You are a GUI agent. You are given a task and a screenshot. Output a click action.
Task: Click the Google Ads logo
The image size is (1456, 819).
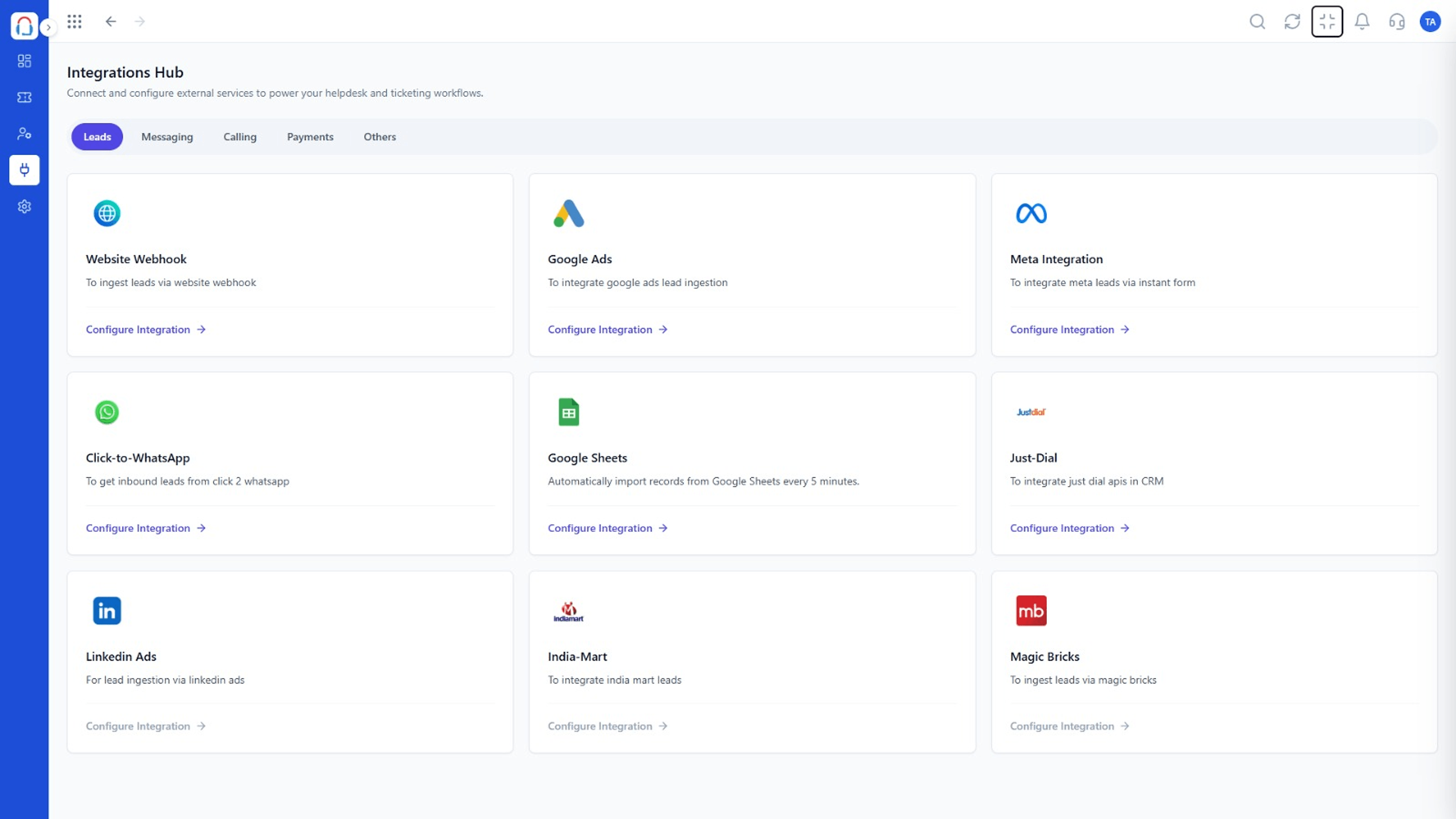click(569, 214)
